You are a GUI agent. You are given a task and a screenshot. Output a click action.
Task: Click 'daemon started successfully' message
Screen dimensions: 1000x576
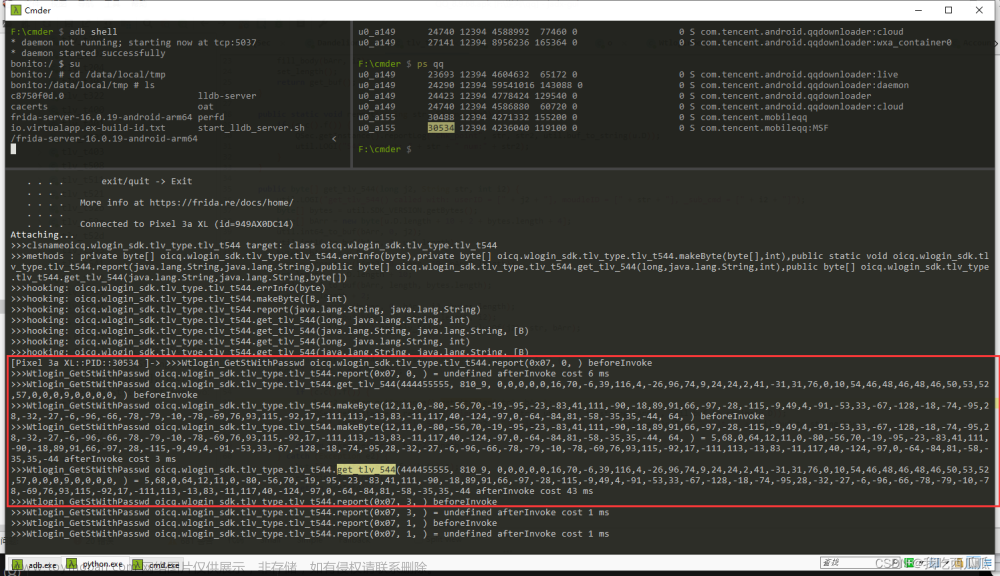coord(88,54)
